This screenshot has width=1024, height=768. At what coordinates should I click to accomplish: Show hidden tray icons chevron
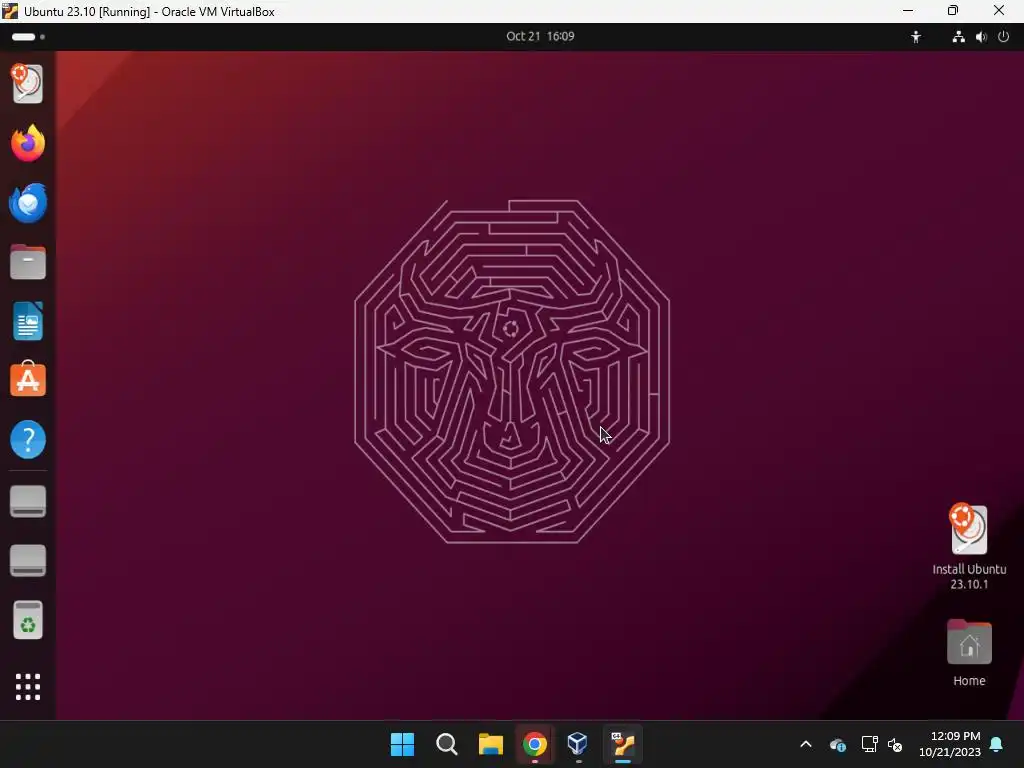click(806, 744)
